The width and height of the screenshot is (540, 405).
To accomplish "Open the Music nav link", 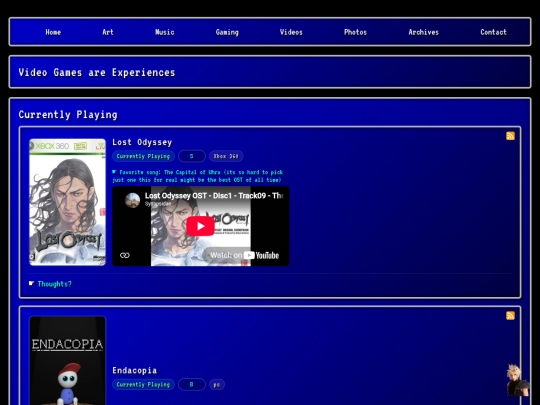I will (165, 32).
